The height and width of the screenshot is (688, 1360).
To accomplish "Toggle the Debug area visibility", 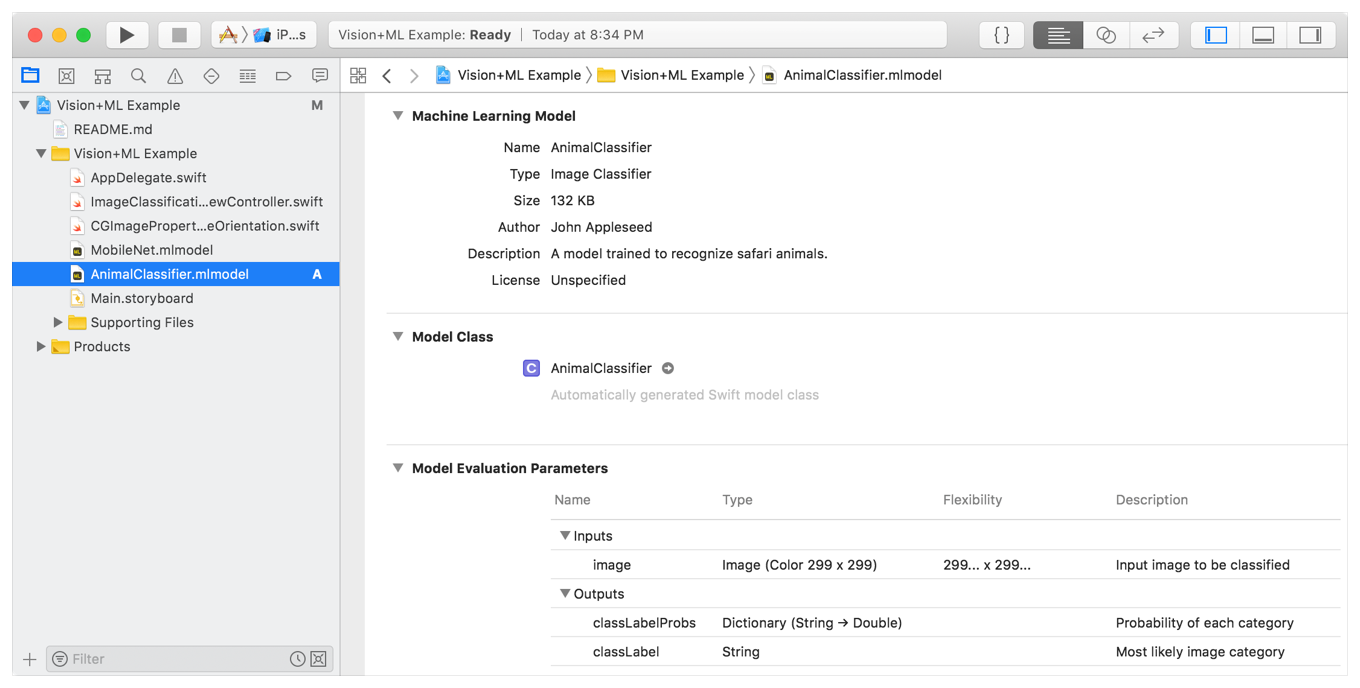I will coord(1263,35).
